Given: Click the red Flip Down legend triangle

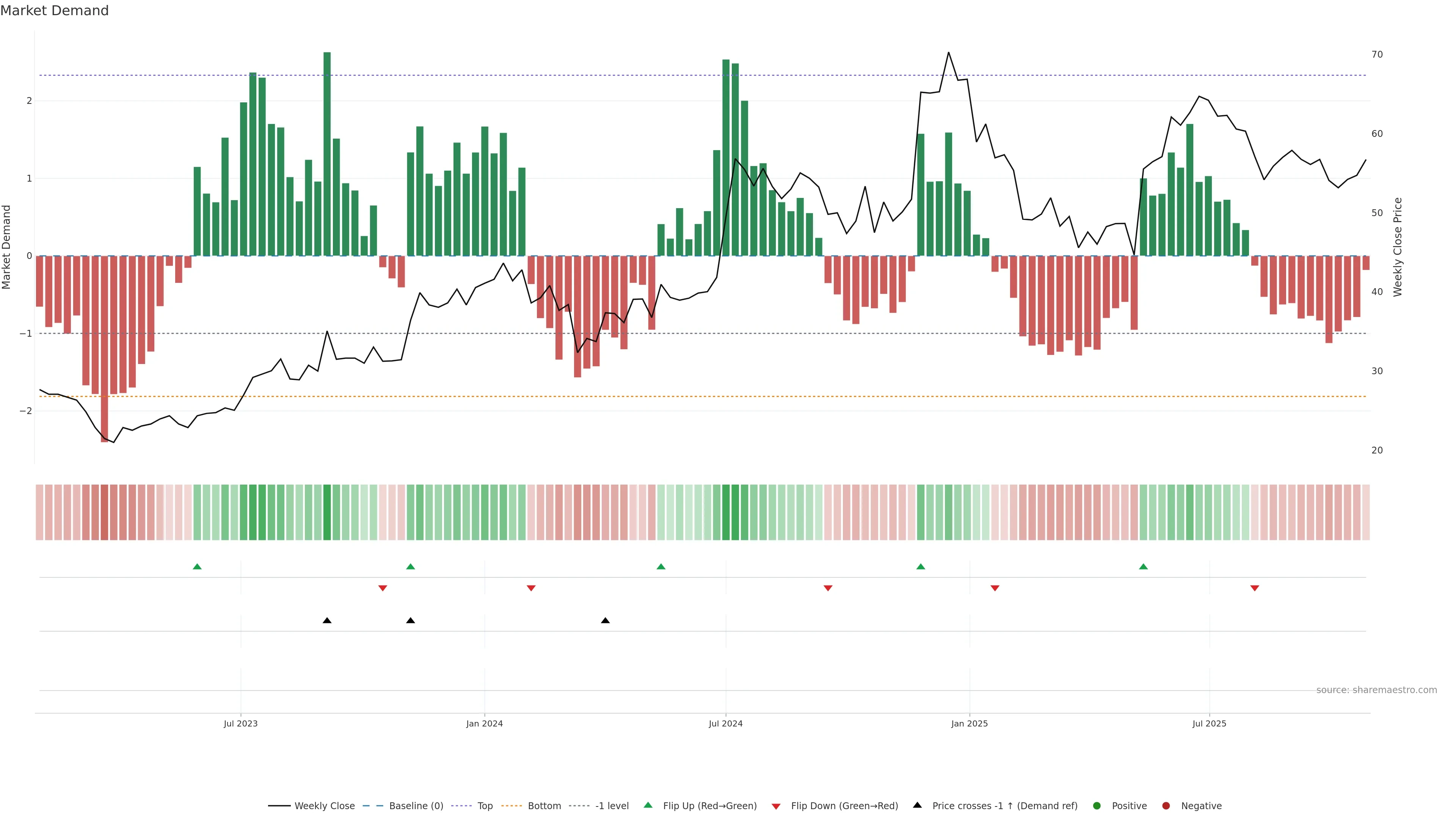Looking at the screenshot, I should pyautogui.click(x=776, y=806).
